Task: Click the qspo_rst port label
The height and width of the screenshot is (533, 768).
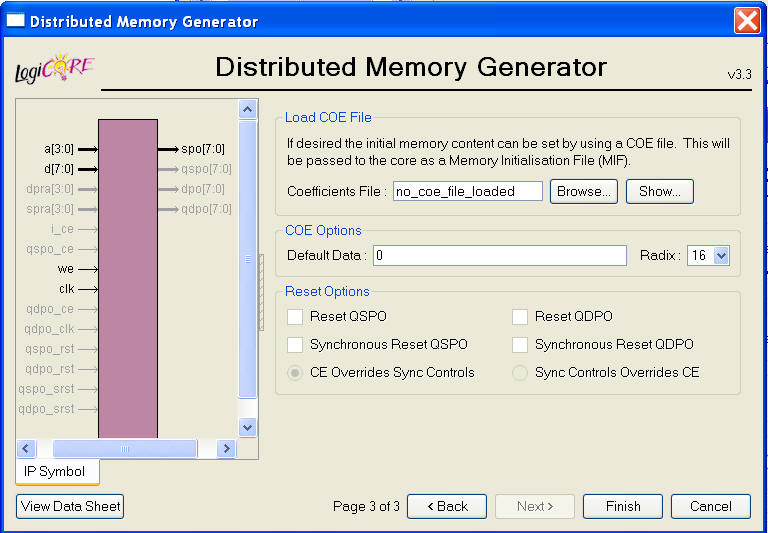Action: tap(50, 349)
